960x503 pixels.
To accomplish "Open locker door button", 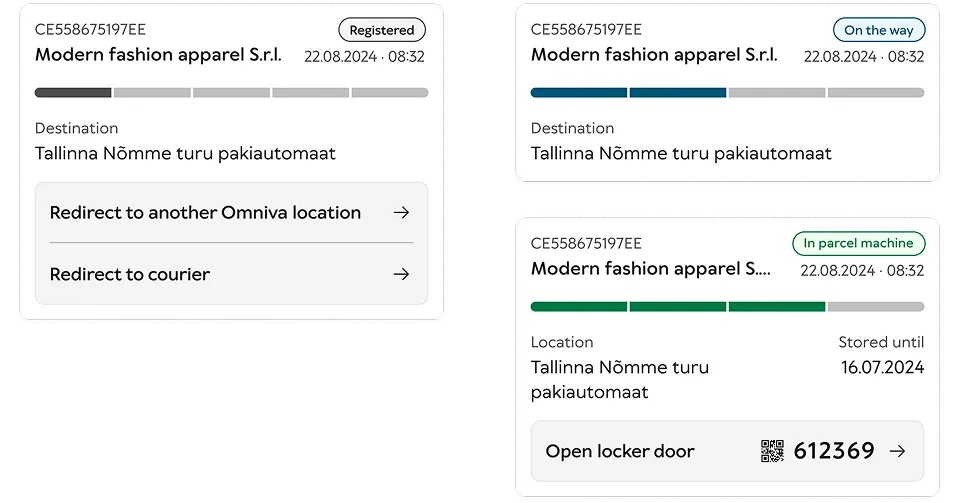I will [x=727, y=451].
